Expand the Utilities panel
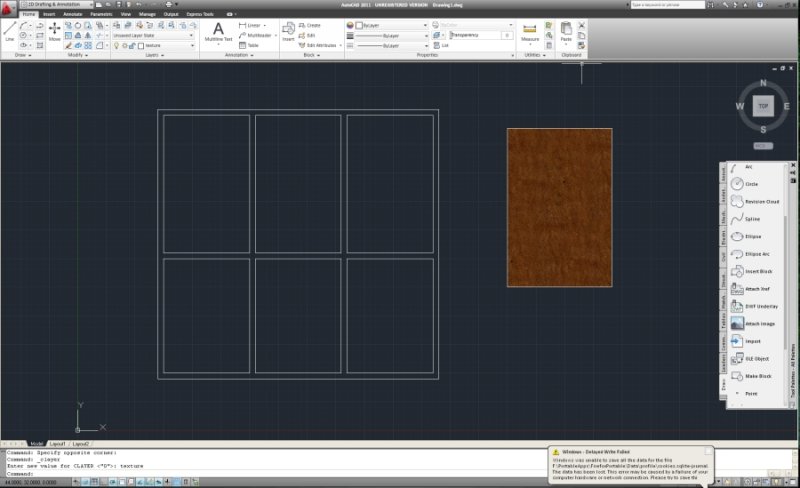800x488 pixels. 535,55
